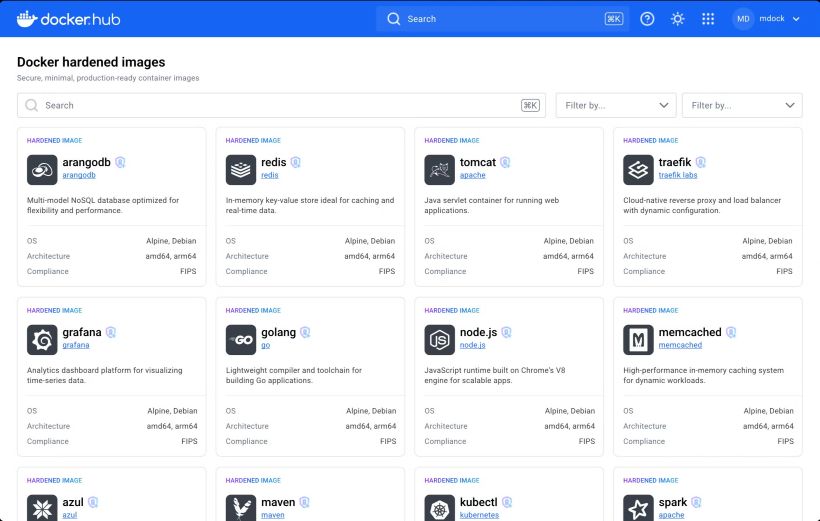The height and width of the screenshot is (521, 820).
Task: Open the kubernetes publisher link under kubectl
Action: tap(480, 515)
